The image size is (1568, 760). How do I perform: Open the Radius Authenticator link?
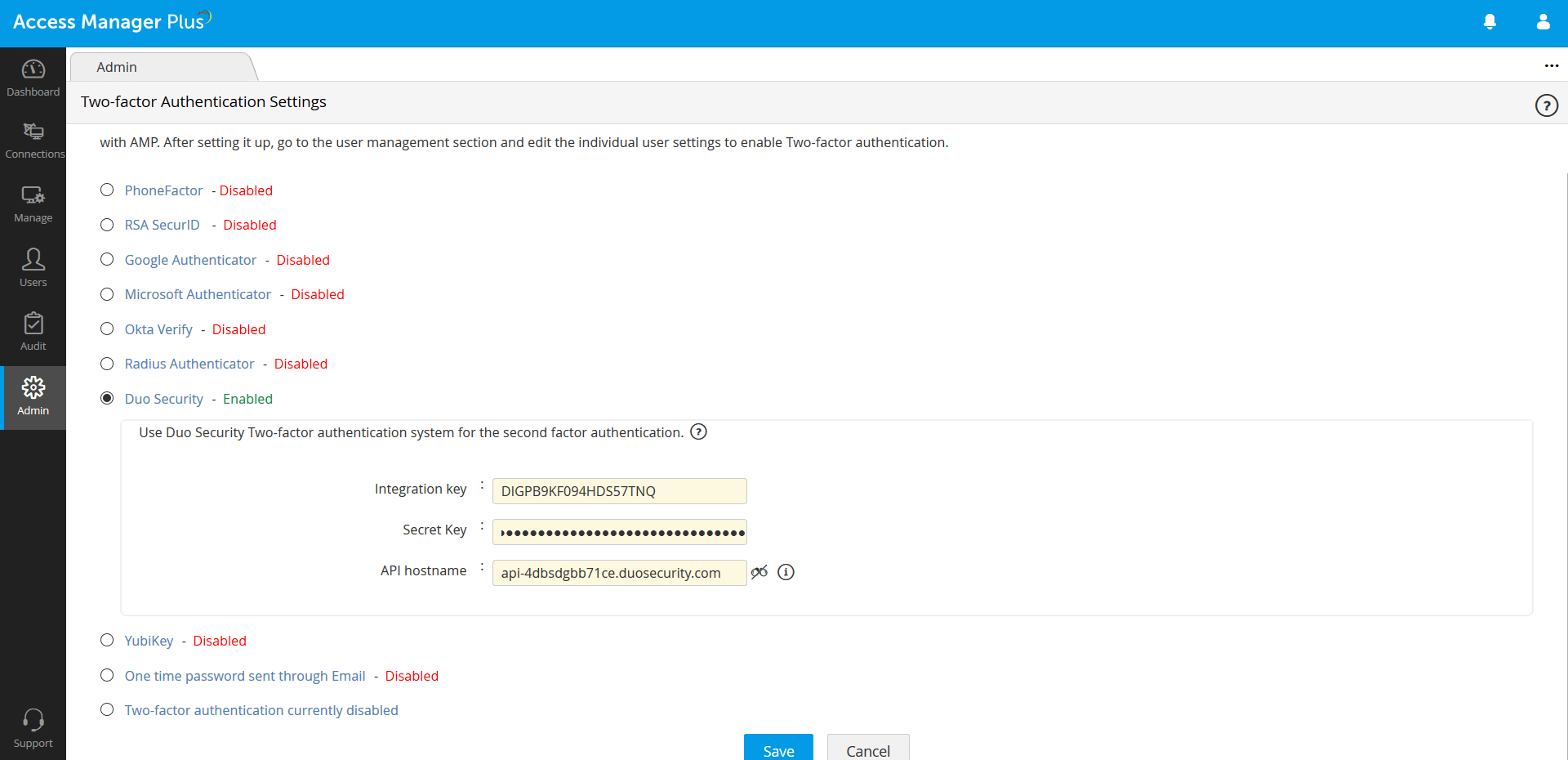[189, 364]
